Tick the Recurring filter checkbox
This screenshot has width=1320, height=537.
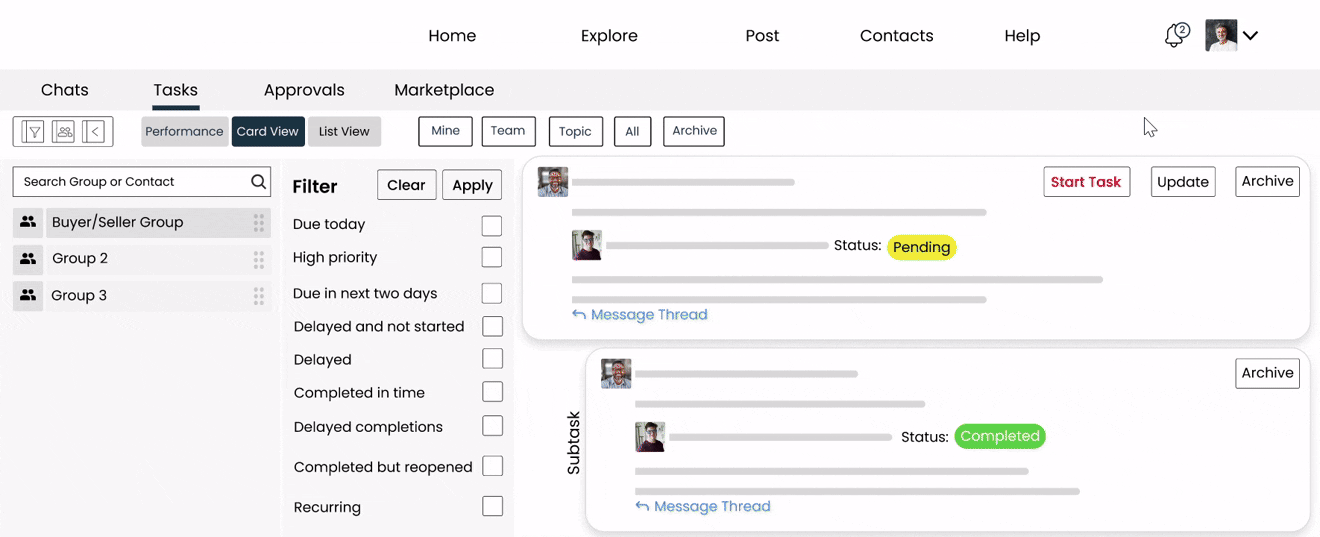pos(492,506)
